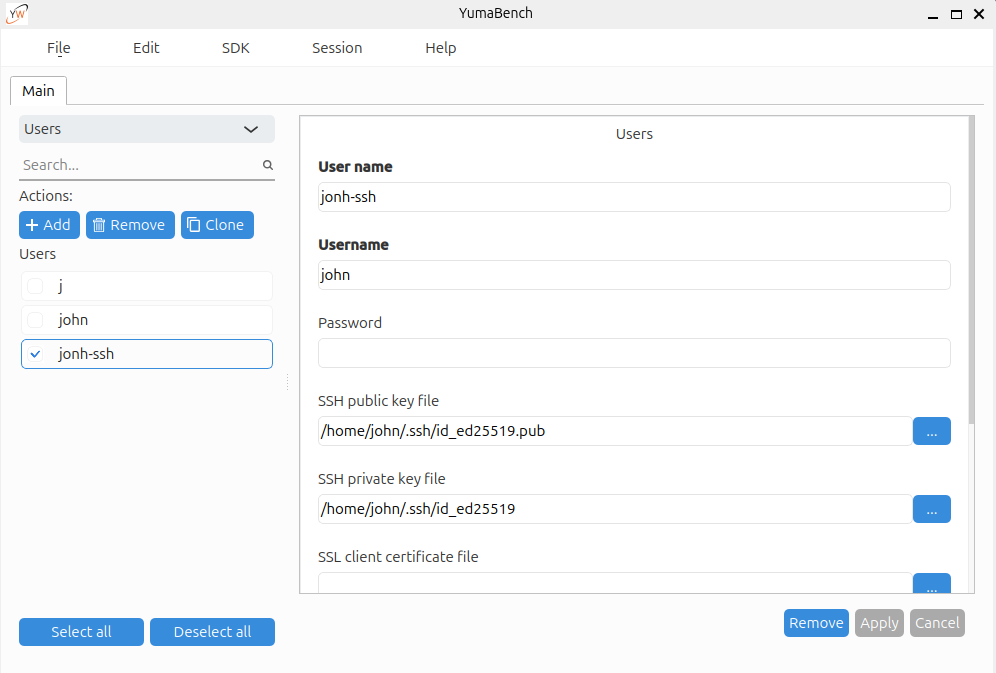Screen dimensions: 996x673
Task: Tick the checkbox for user john
Action: click(x=36, y=320)
